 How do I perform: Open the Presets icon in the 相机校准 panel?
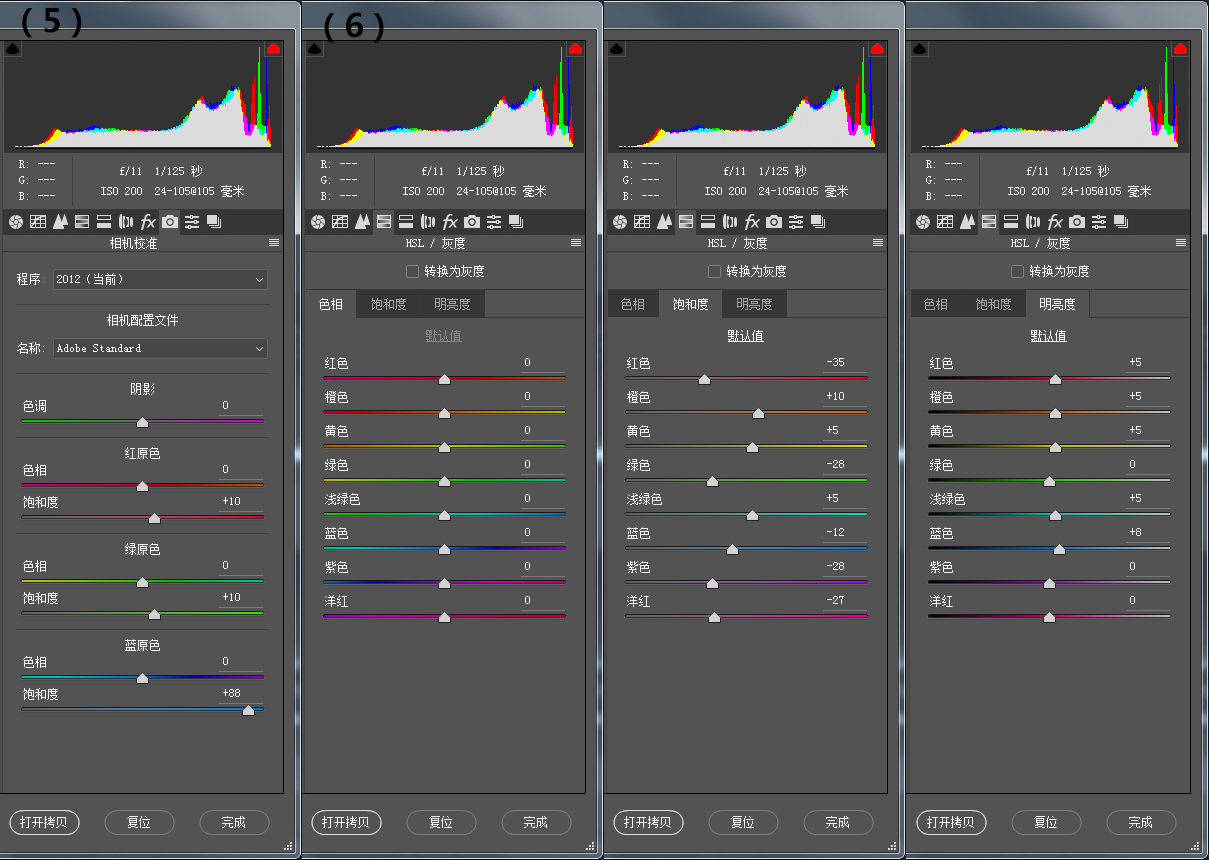[192, 222]
